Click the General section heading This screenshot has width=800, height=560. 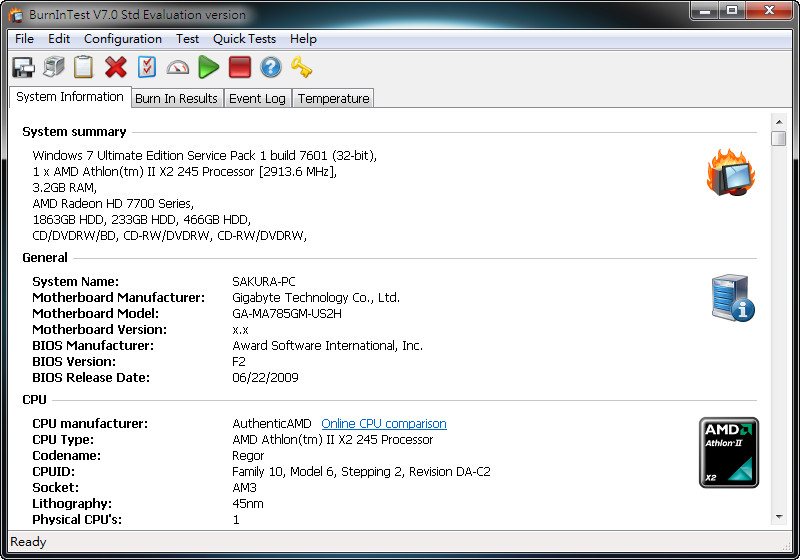[x=45, y=258]
